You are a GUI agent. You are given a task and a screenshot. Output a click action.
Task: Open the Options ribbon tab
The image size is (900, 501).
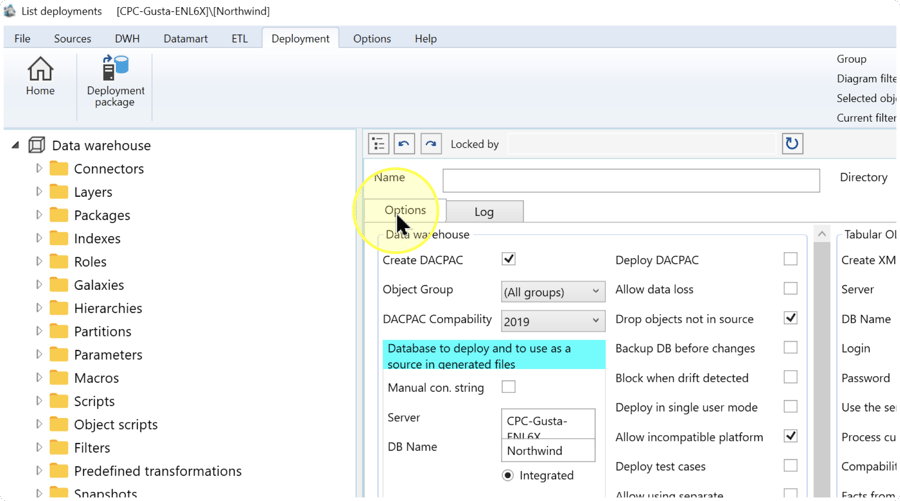(372, 38)
